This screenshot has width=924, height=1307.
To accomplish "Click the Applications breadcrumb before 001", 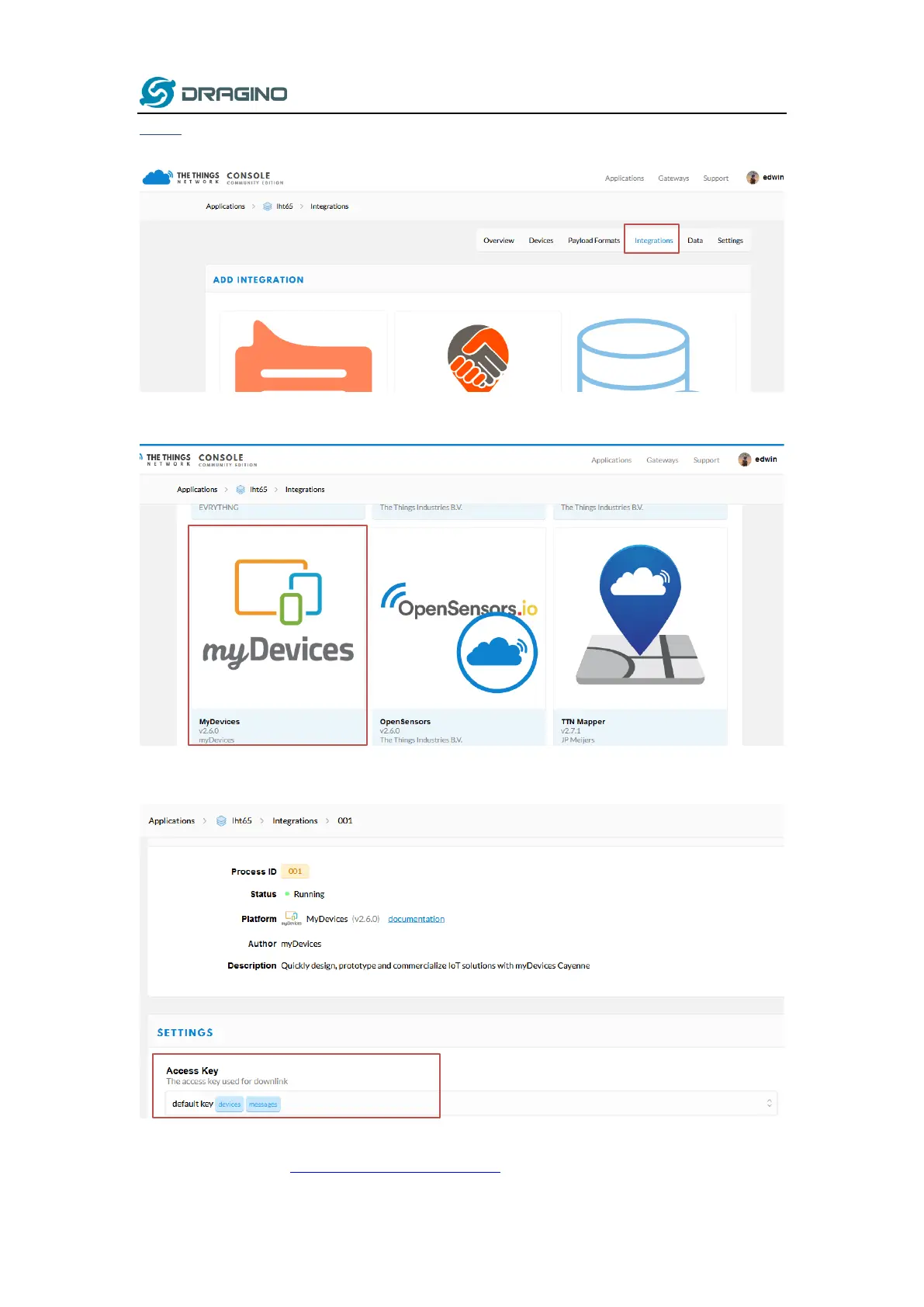I will 171,821.
